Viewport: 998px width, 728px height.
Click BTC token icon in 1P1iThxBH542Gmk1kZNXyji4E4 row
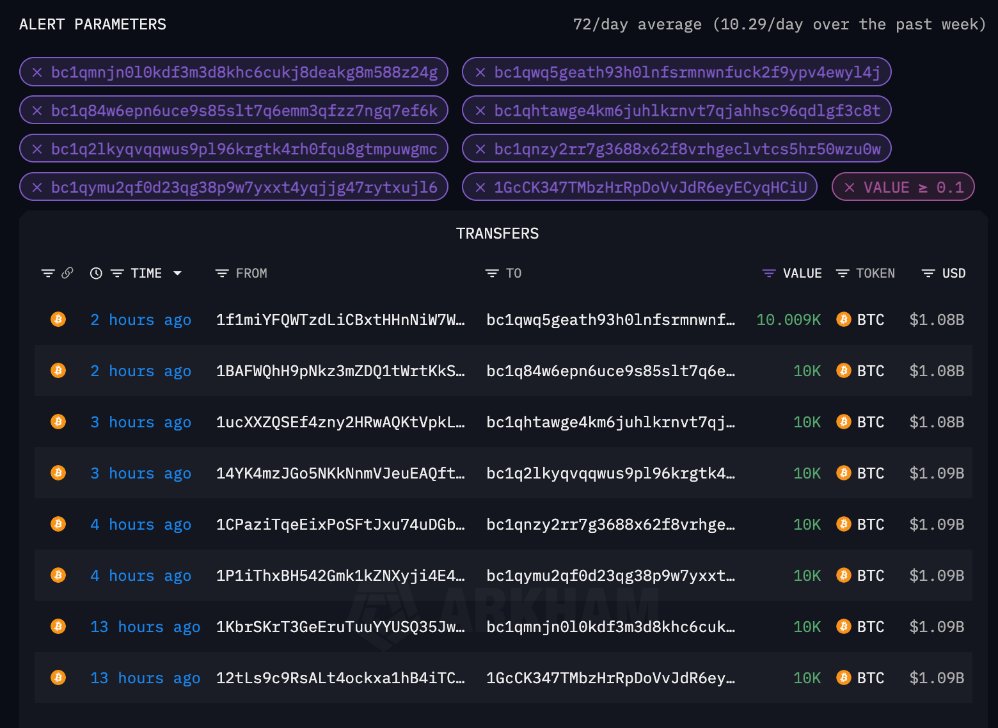click(x=843, y=575)
